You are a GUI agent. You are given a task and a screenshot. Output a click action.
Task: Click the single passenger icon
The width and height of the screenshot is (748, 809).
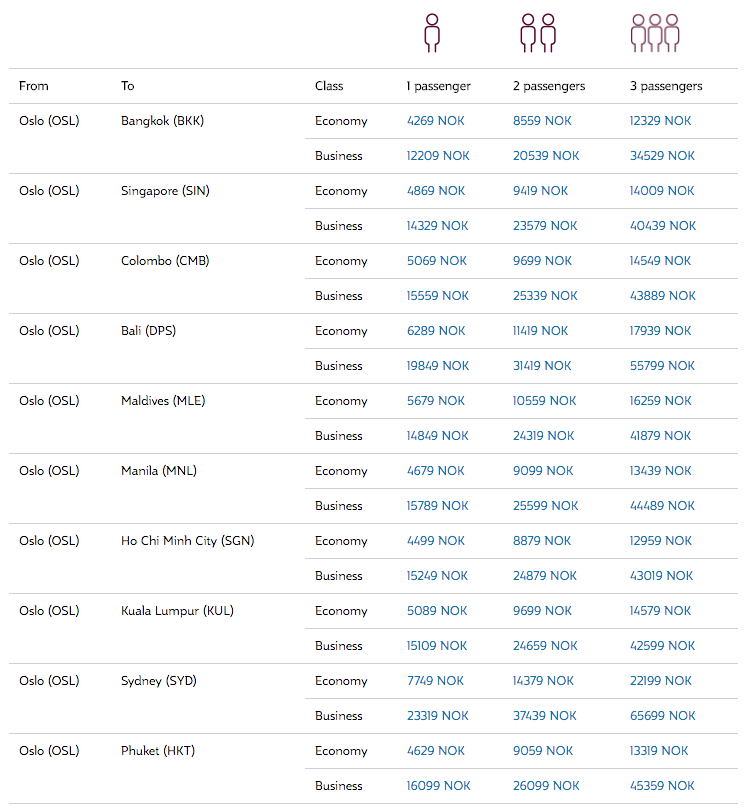tap(432, 33)
